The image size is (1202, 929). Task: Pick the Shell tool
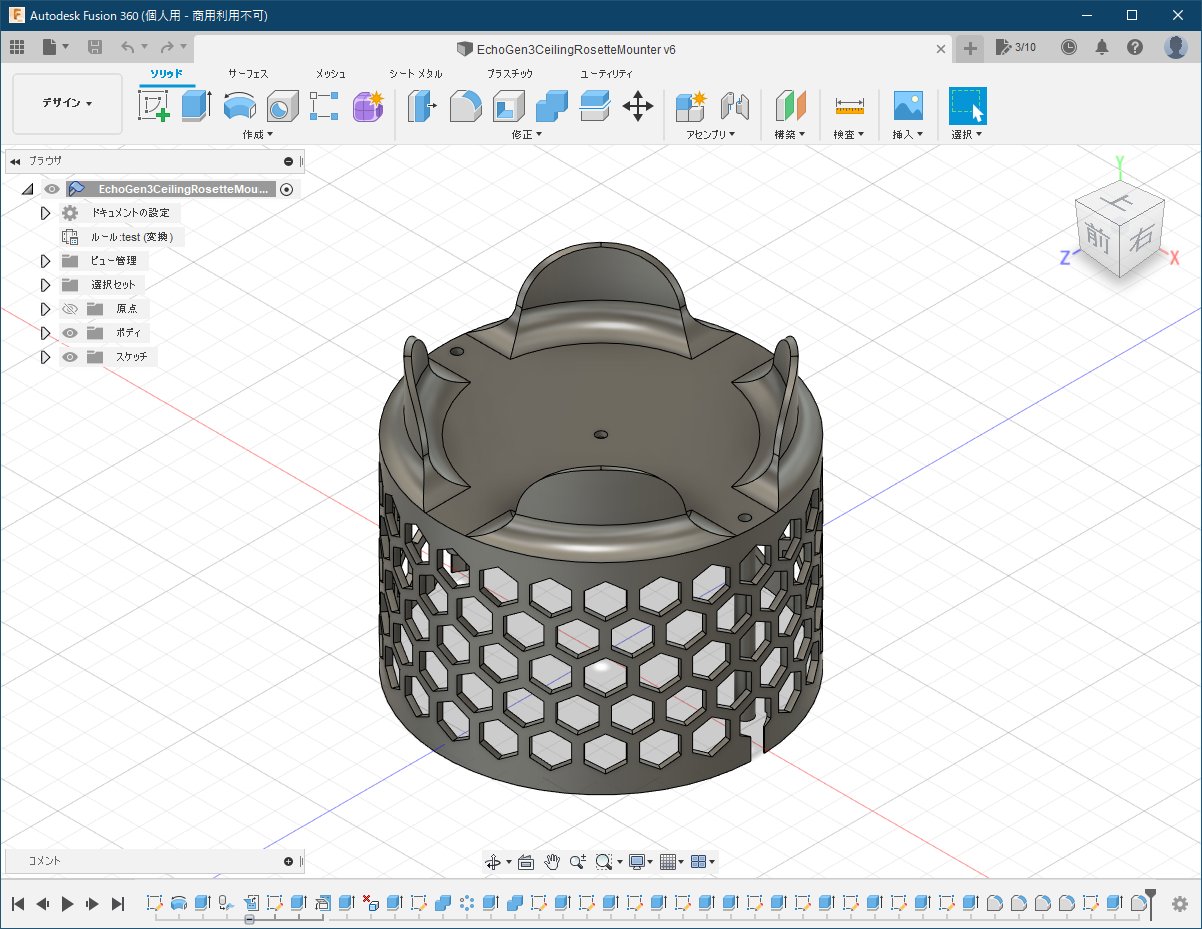click(x=508, y=105)
